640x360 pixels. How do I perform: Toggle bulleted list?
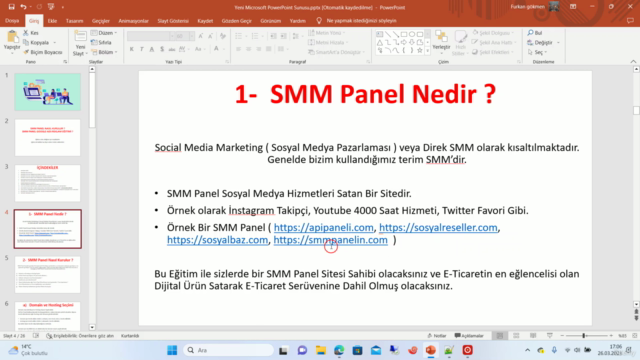[x=238, y=36]
